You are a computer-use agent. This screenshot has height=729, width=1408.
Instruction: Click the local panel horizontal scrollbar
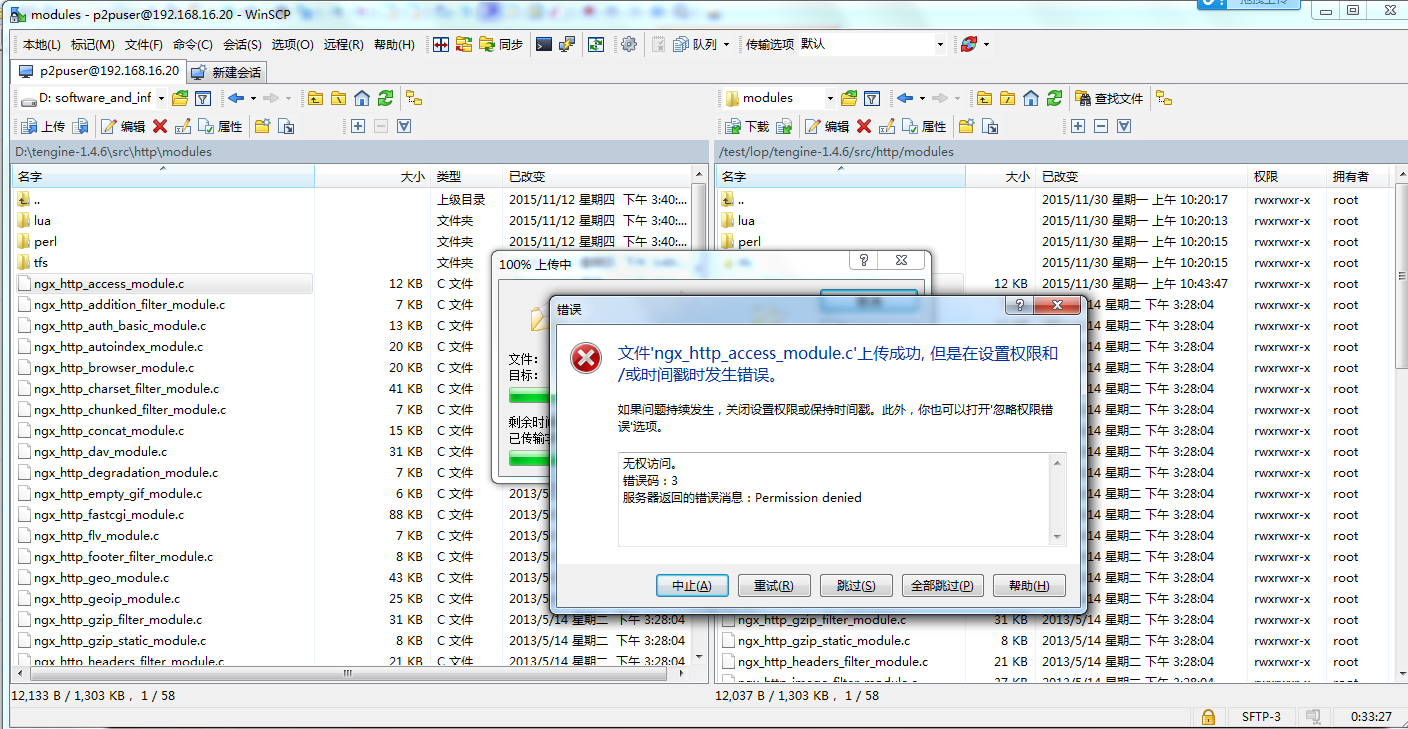click(350, 675)
